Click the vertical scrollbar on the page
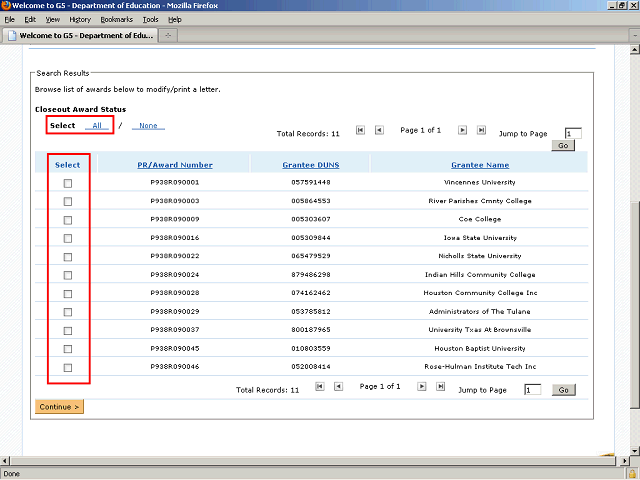Viewport: 640px width, 480px height. pyautogui.click(x=633, y=300)
